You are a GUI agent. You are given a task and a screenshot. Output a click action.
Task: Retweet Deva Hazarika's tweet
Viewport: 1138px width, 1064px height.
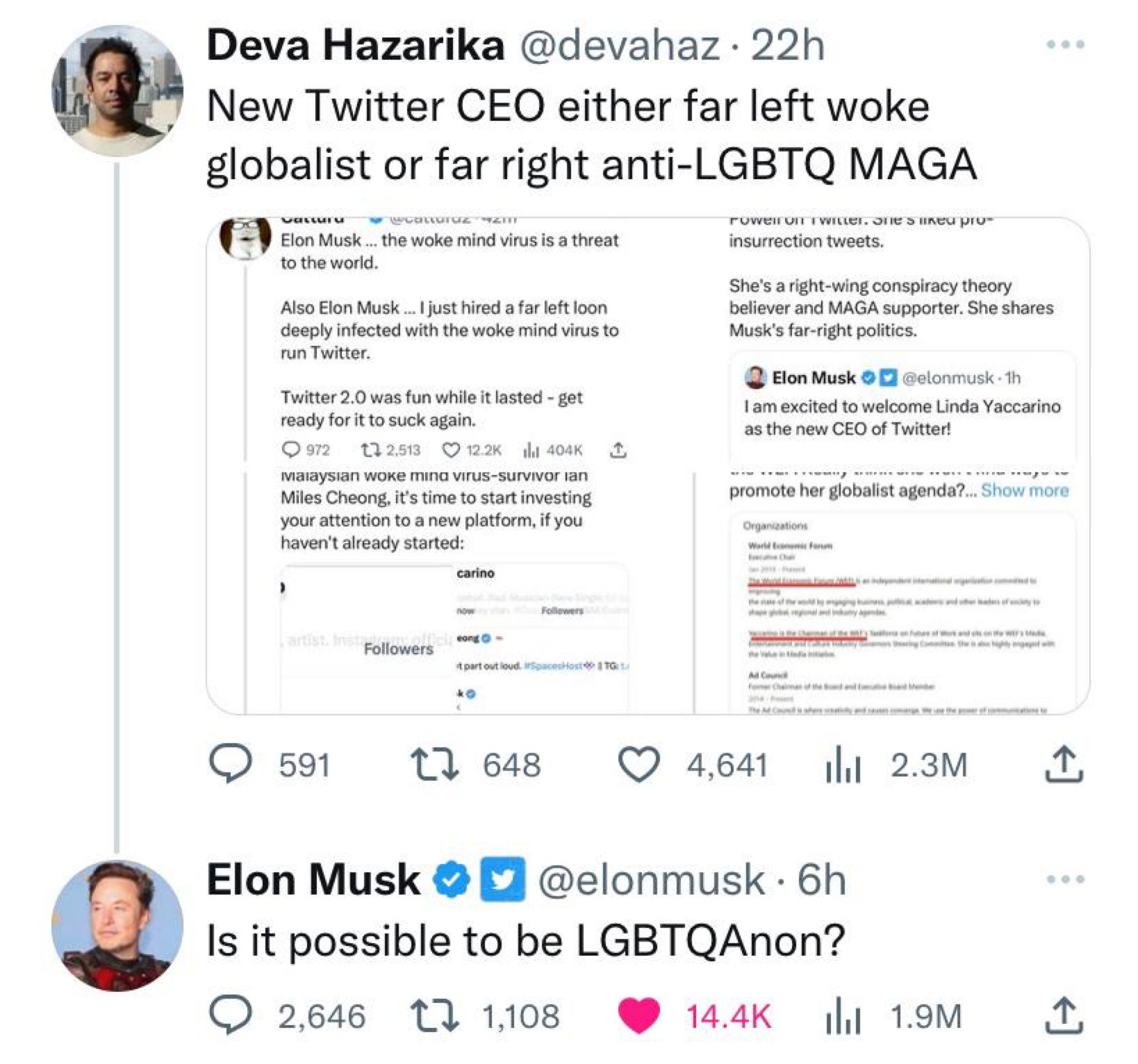[x=434, y=764]
